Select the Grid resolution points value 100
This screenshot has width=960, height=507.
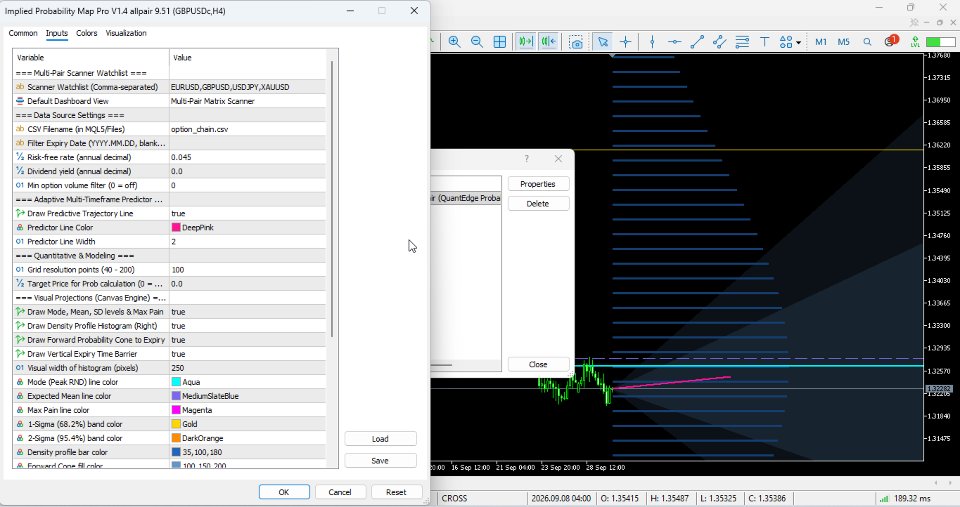[247, 269]
